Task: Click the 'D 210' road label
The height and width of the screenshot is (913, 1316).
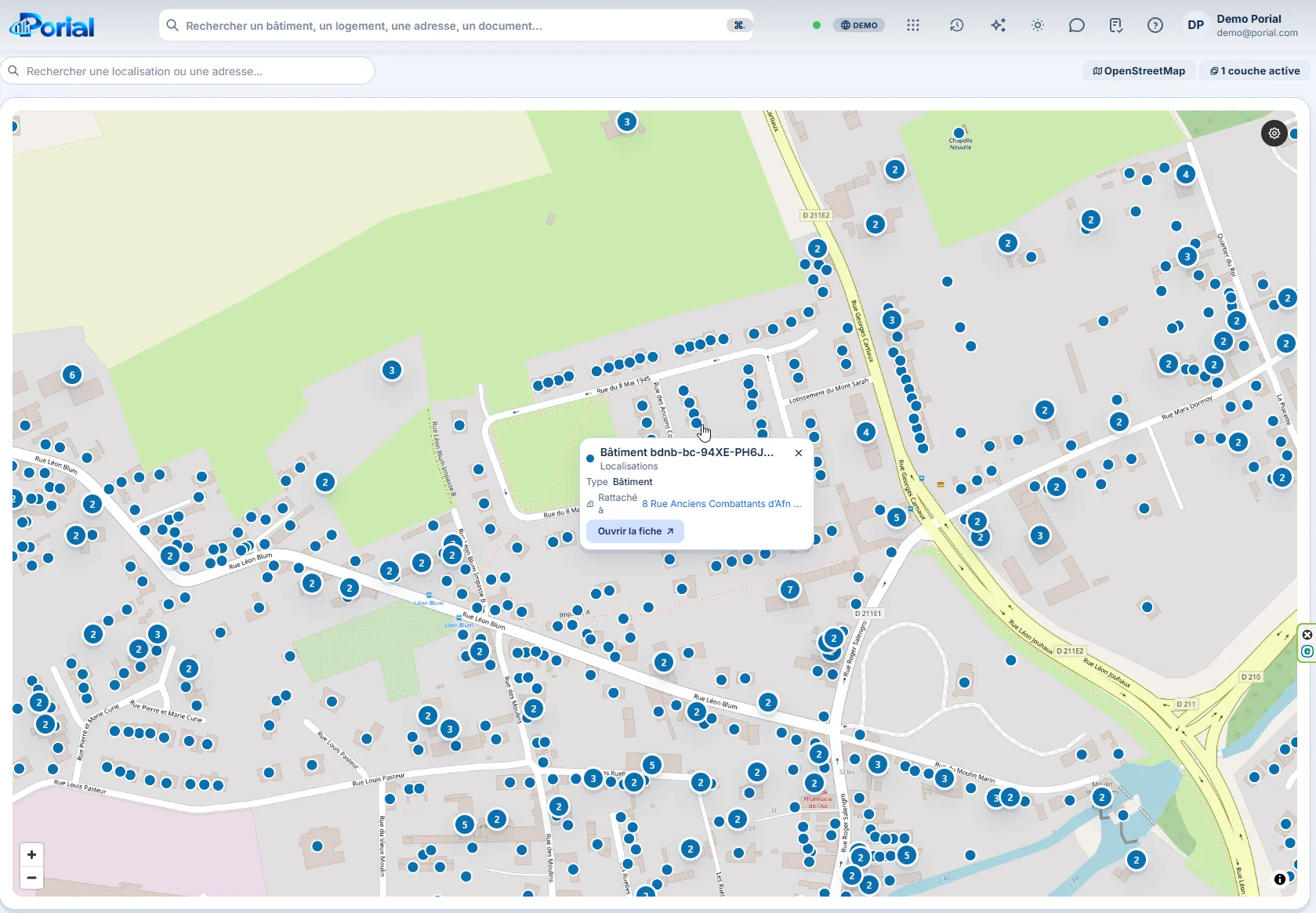Action: 1251,677
